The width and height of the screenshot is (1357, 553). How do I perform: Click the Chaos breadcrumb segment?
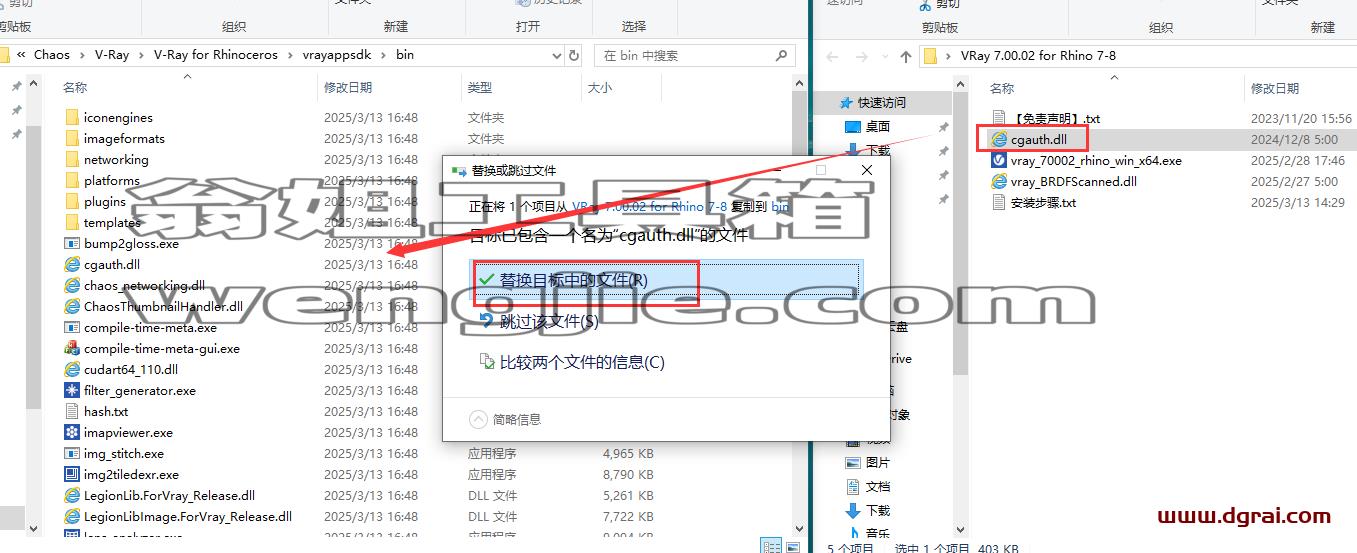[x=52, y=55]
